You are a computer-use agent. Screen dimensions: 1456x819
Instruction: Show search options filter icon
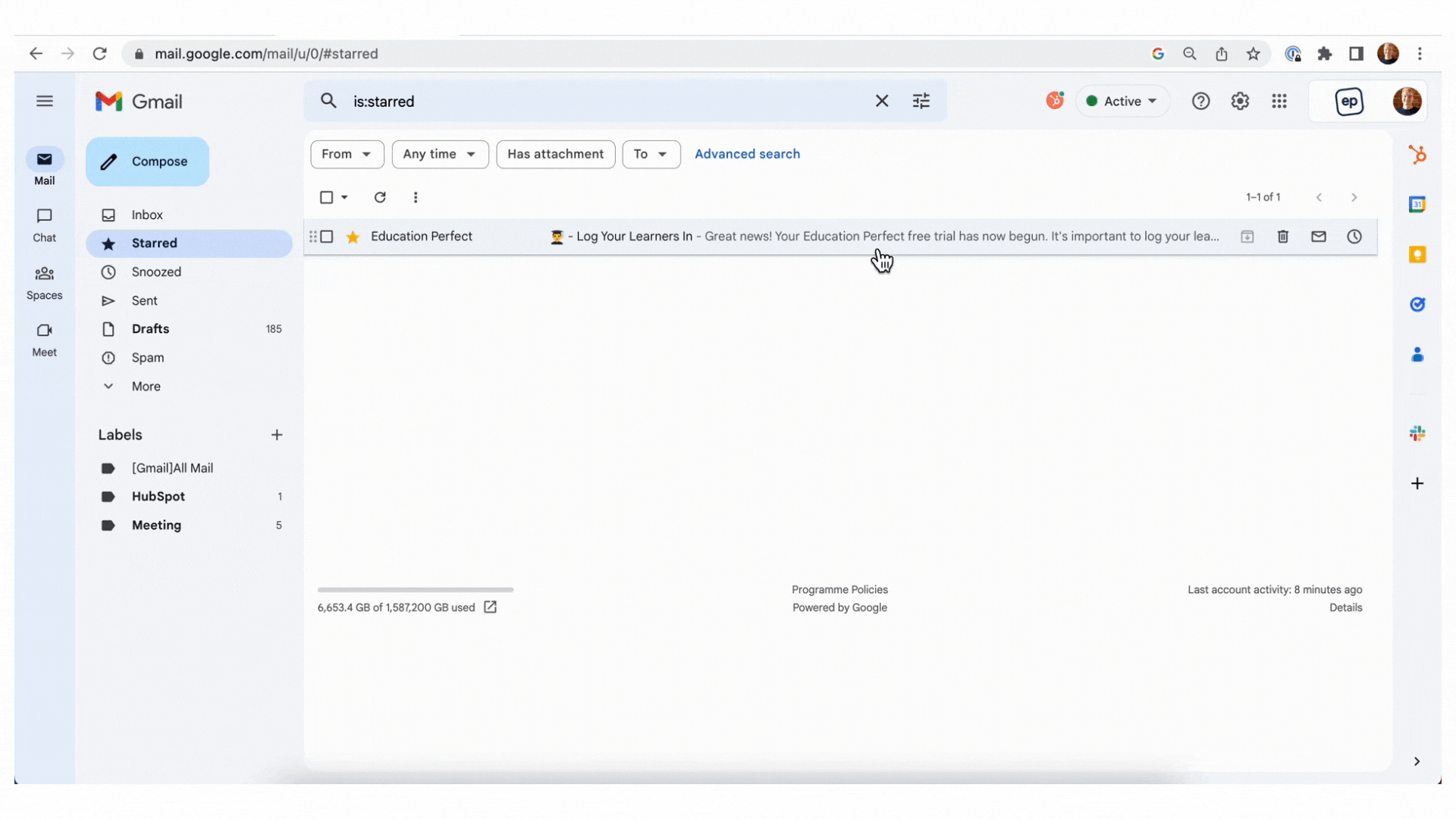(921, 101)
